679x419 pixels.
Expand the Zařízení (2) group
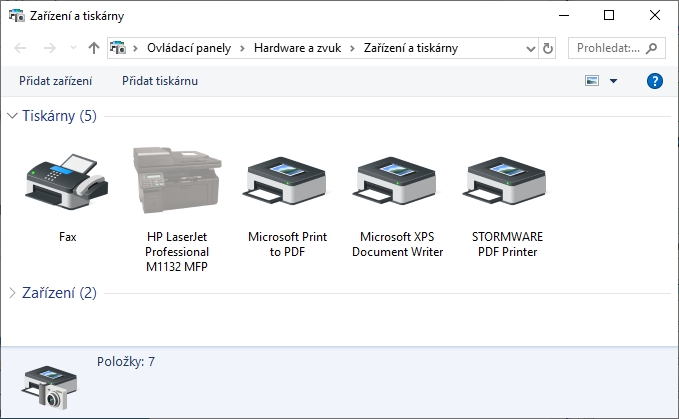13,293
